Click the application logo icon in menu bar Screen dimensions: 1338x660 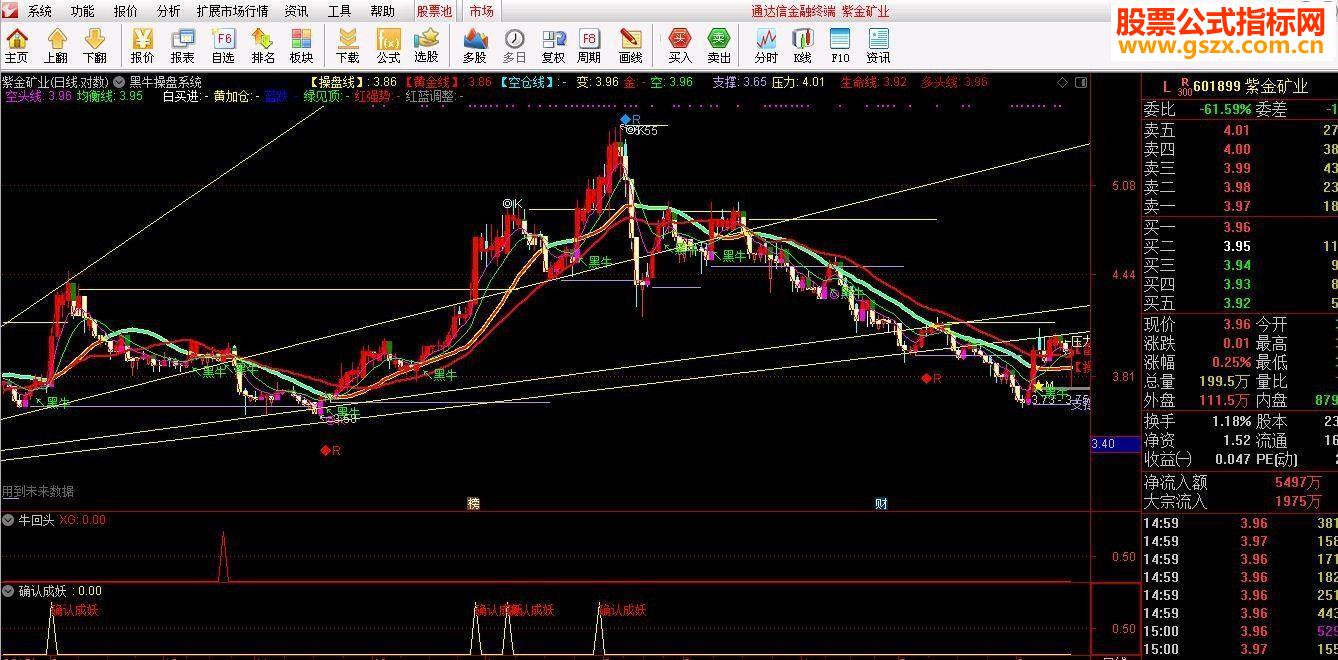pos(9,11)
